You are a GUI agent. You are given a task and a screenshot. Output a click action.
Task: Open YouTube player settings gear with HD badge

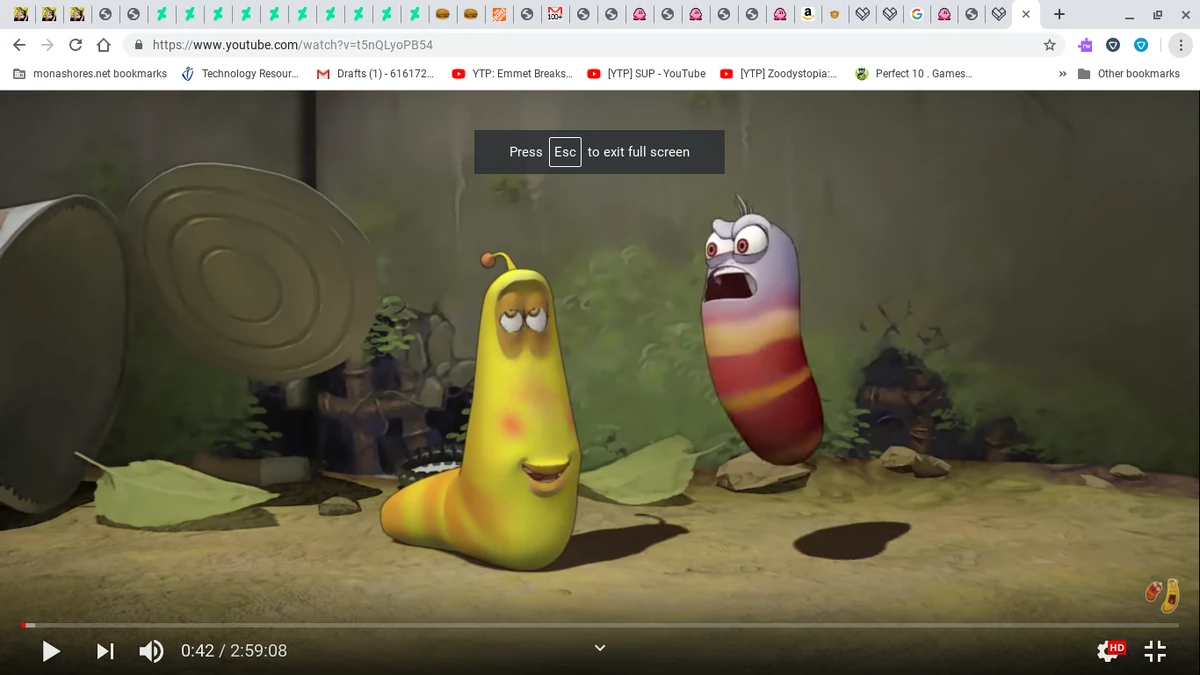pyautogui.click(x=1110, y=651)
